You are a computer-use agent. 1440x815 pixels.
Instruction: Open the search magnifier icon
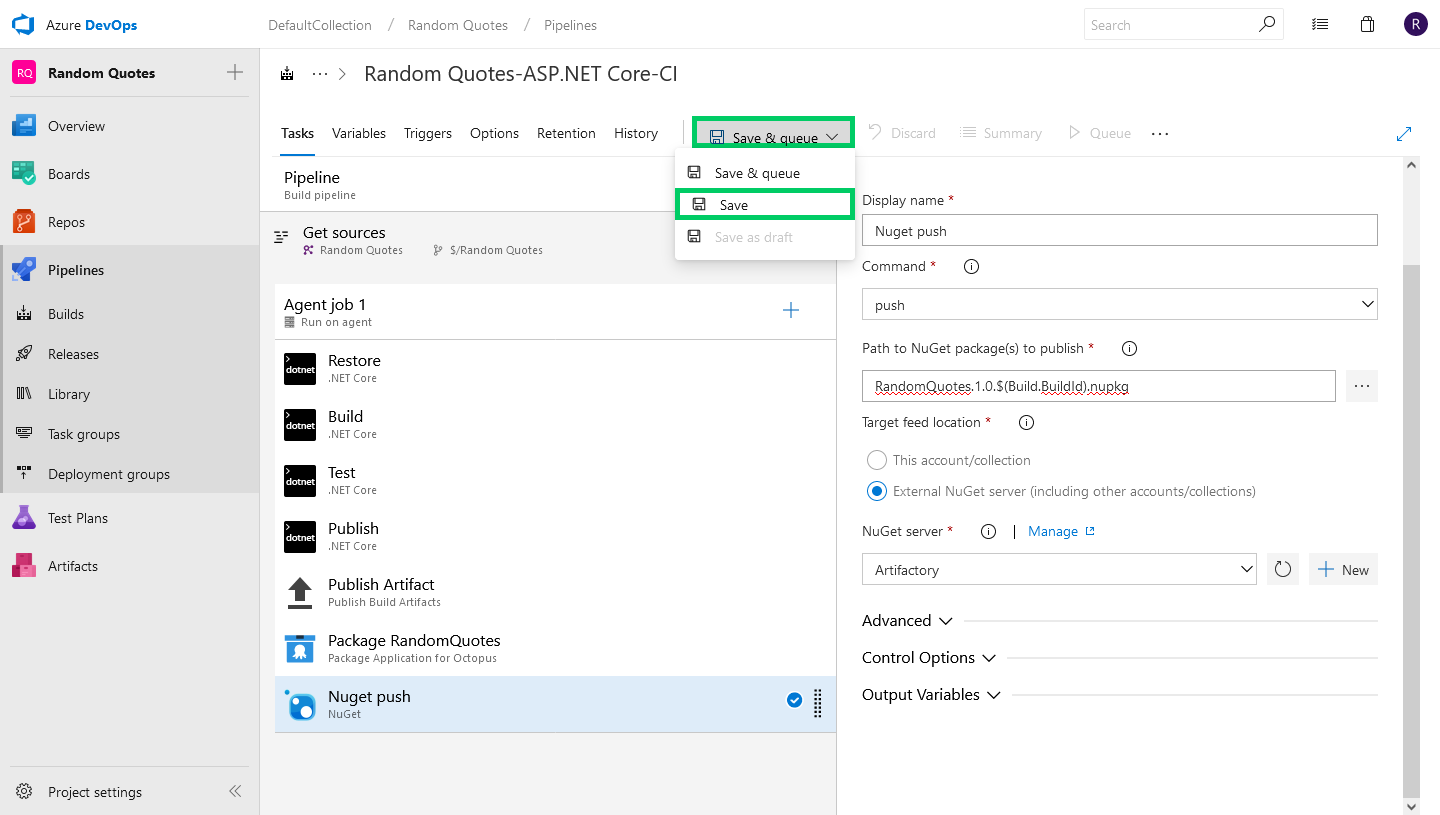[1267, 25]
